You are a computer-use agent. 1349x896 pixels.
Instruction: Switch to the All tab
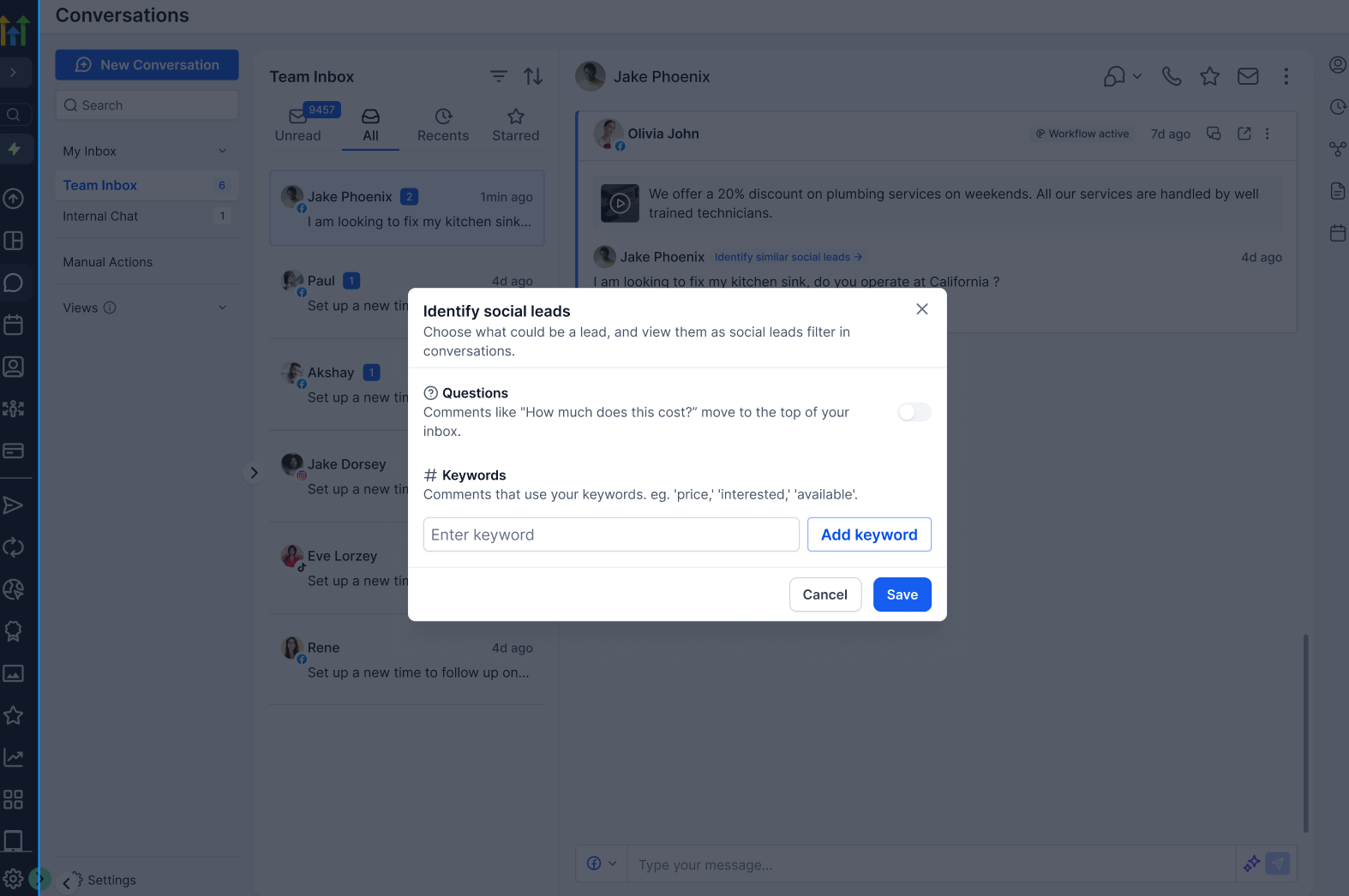370,125
